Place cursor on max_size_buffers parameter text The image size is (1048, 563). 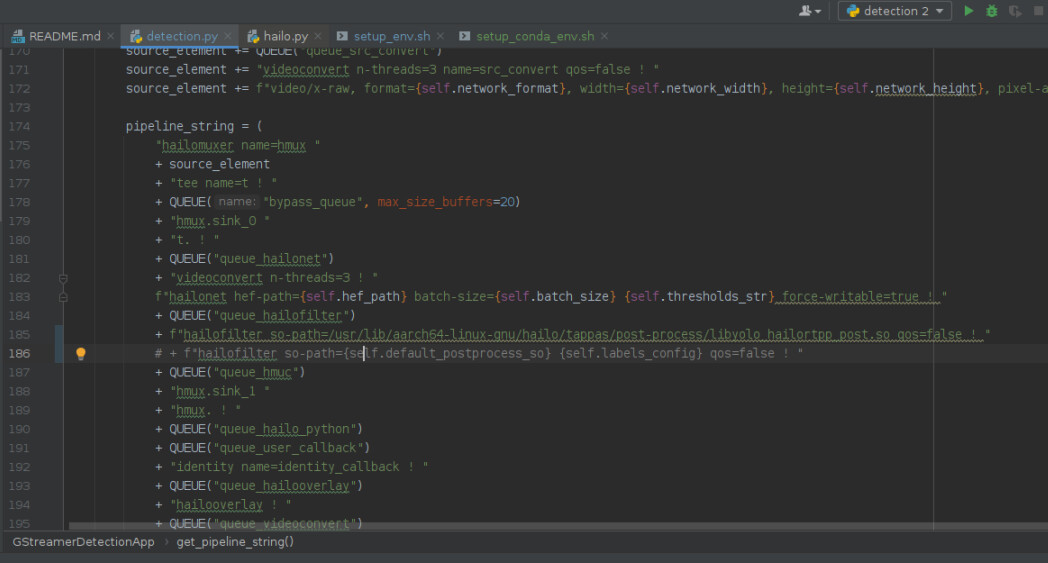435,202
